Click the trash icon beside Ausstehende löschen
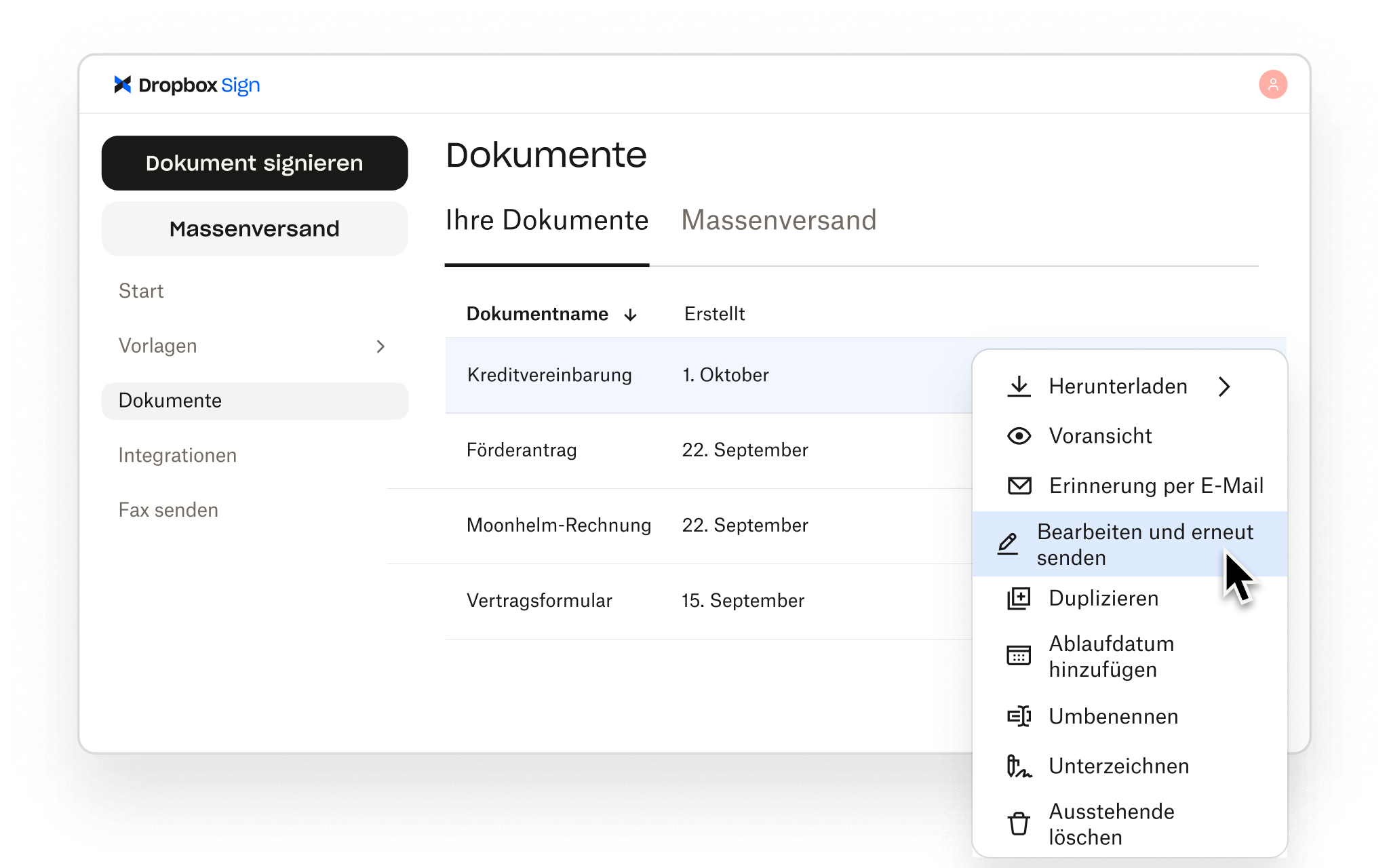 coord(1019,824)
